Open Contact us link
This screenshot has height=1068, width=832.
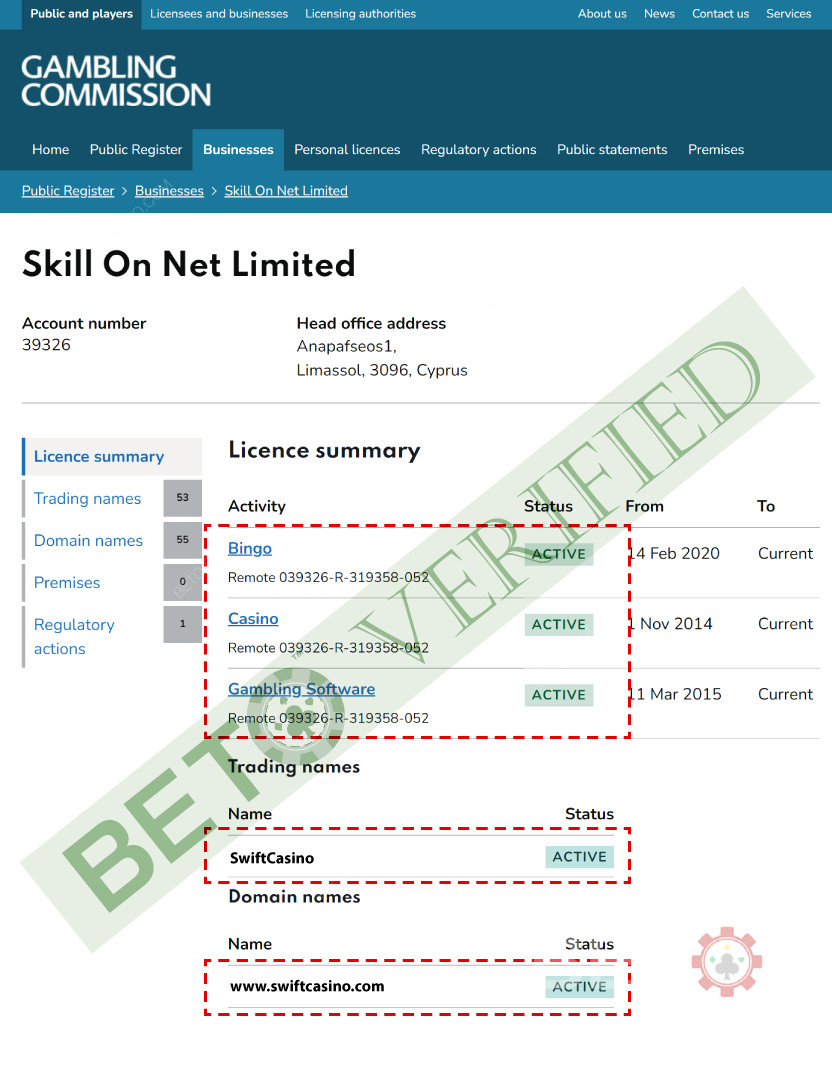coord(720,14)
